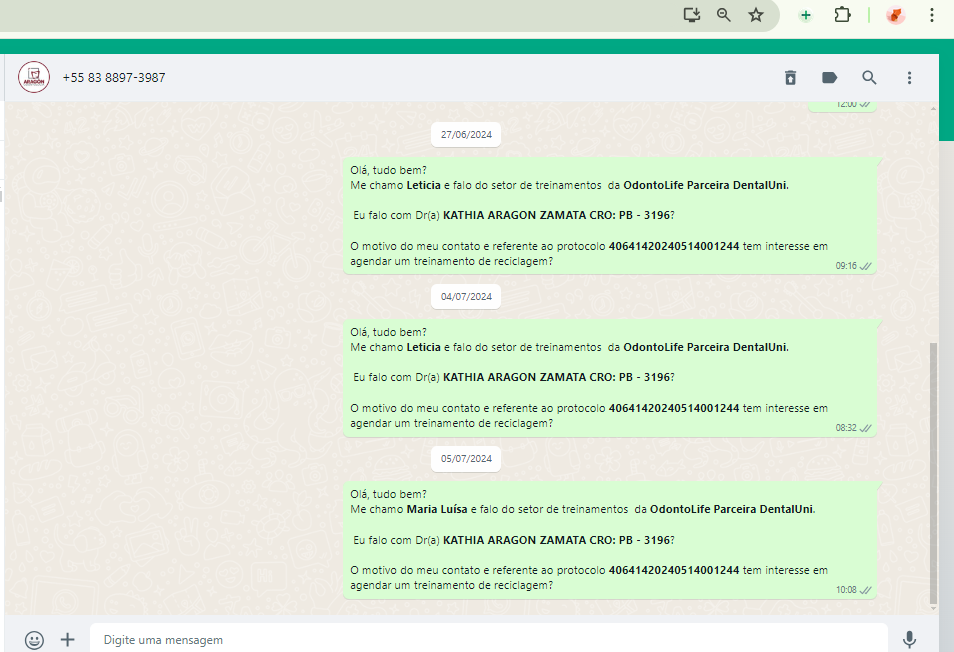The image size is (954, 652).
Task: Click the Aragon contact profile picture
Action: click(34, 77)
